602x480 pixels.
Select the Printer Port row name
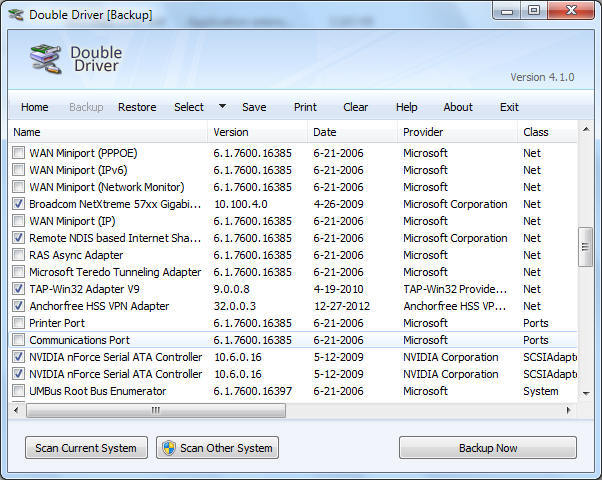(57, 323)
